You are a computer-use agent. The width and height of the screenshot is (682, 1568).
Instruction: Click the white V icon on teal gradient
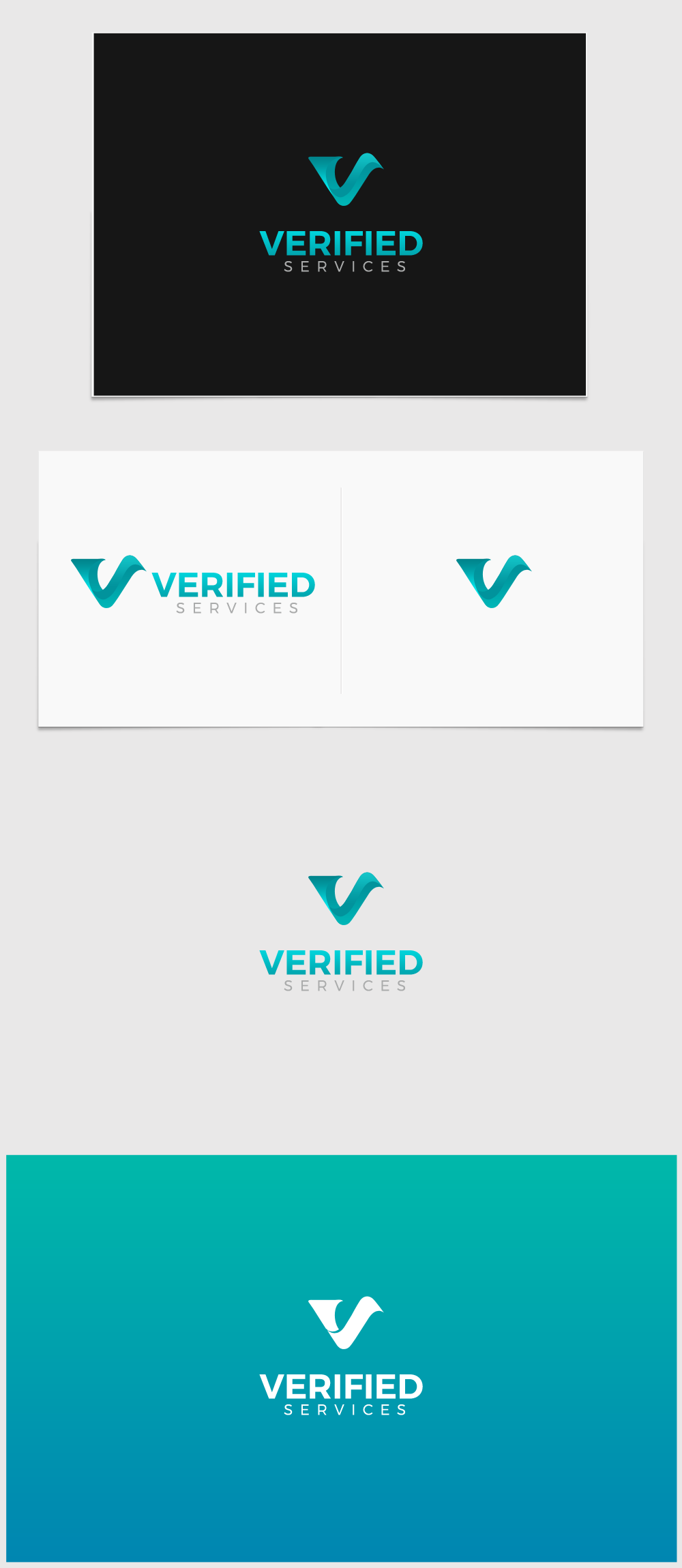345,1323
